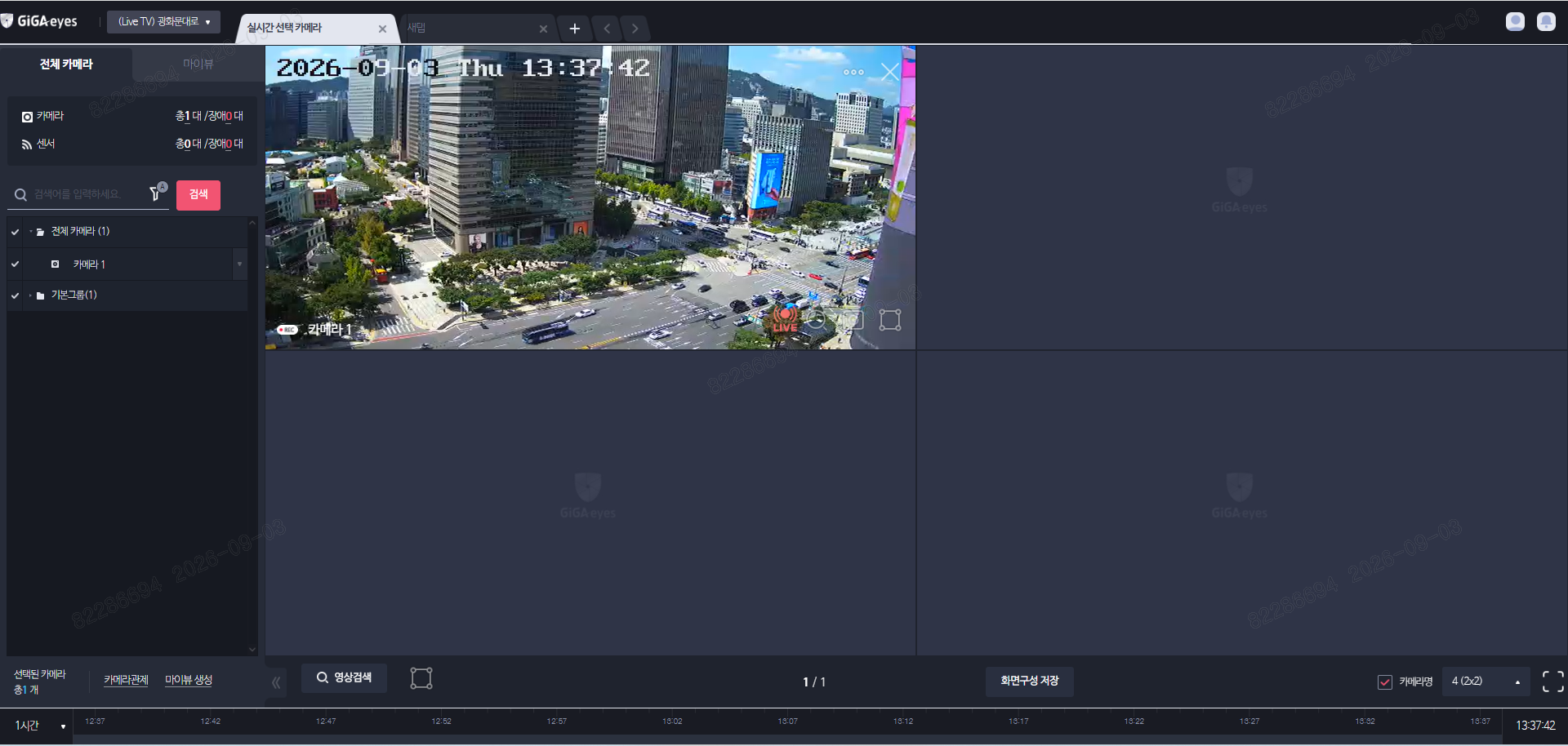Open the 4 (2x2) layout dropdown
This screenshot has height=746, width=1568.
pyautogui.click(x=1486, y=682)
